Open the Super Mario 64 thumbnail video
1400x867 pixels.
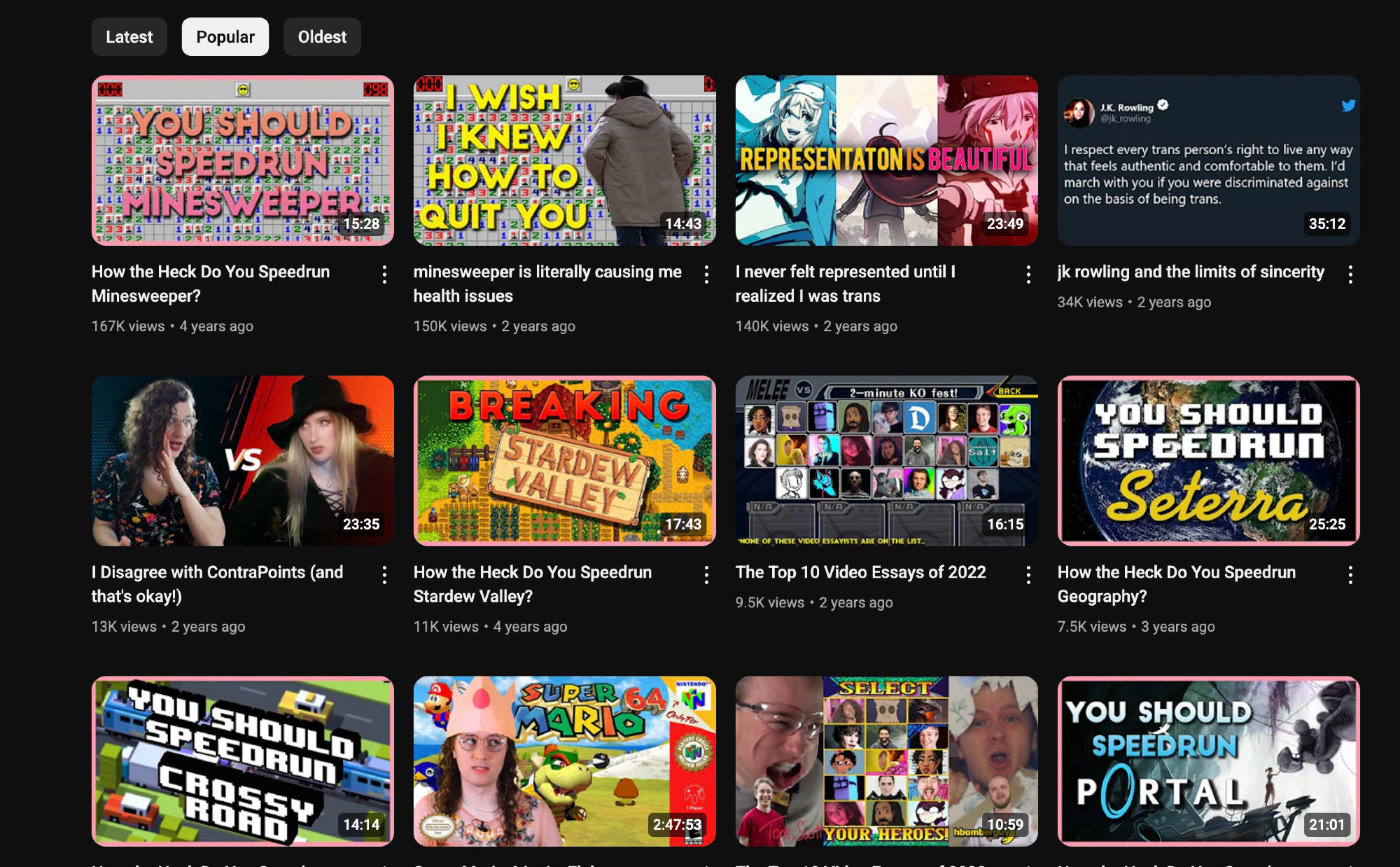(564, 761)
